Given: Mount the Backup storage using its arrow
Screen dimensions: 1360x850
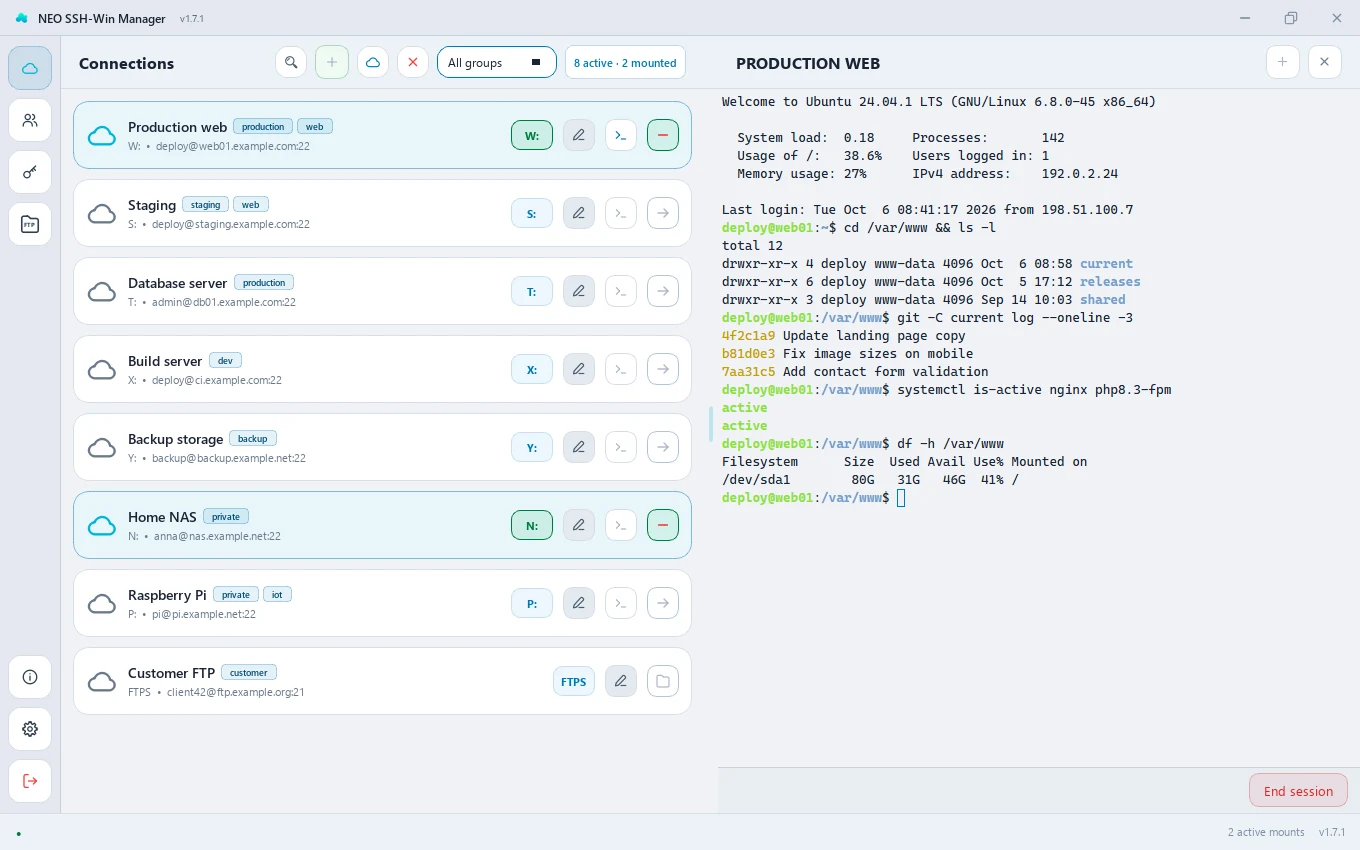Looking at the screenshot, I should point(663,447).
